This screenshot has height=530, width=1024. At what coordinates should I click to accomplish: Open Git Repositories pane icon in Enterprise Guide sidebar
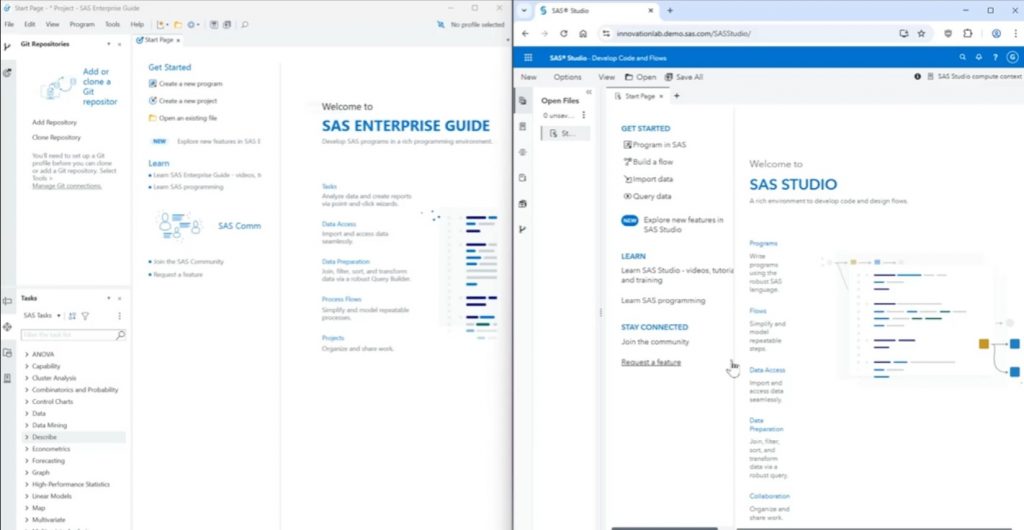(7, 46)
